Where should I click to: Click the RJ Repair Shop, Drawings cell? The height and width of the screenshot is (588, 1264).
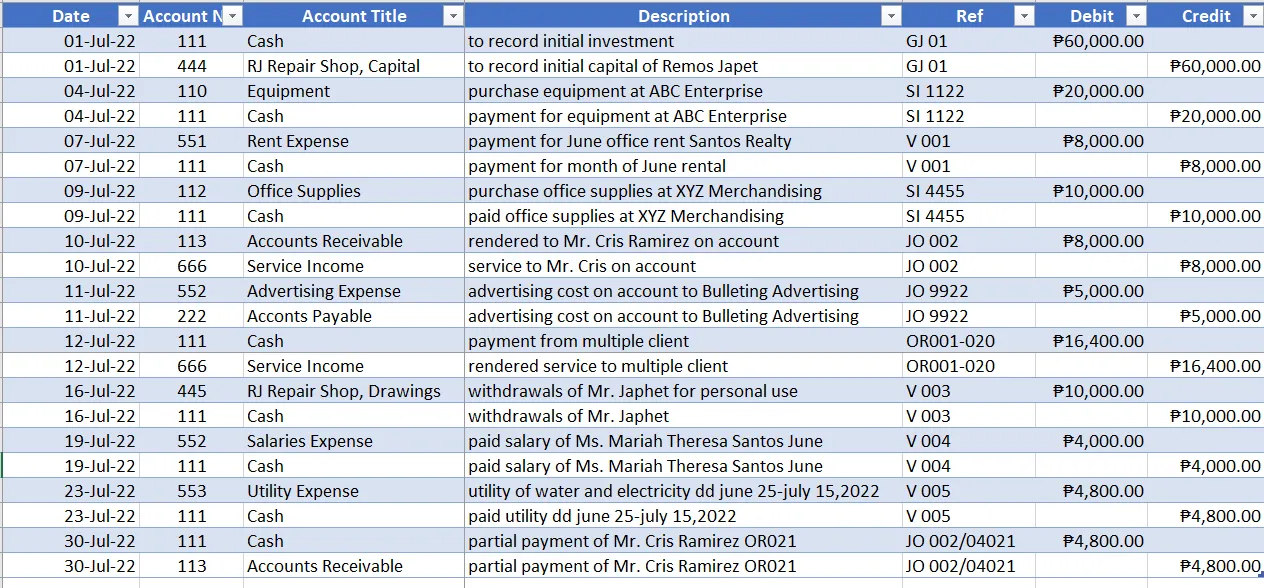point(343,391)
